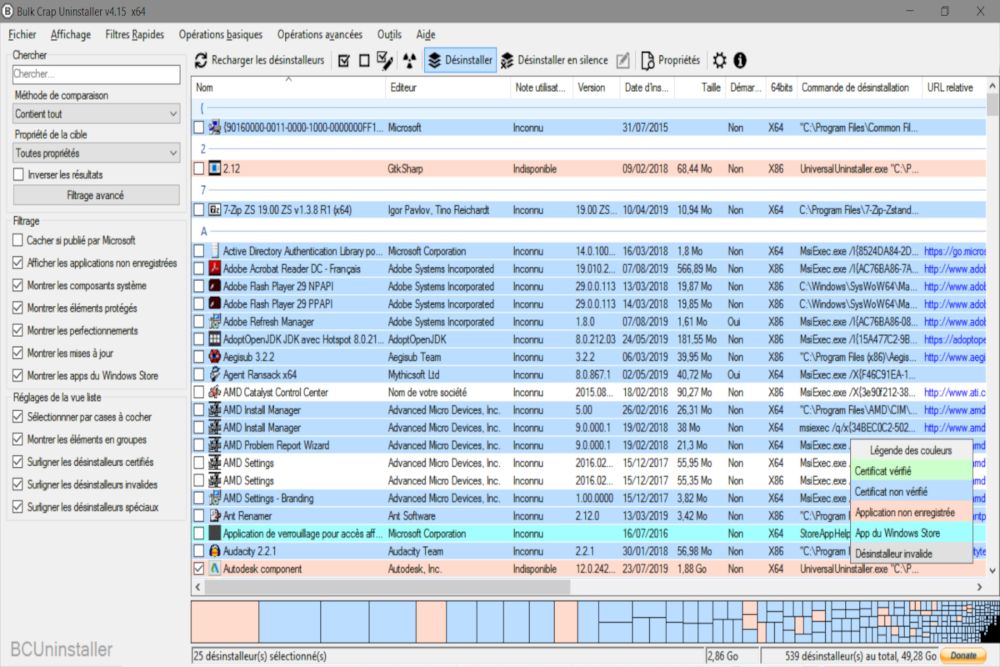
Task: Click the 7-Zip ZS app icon
Action: (x=215, y=210)
